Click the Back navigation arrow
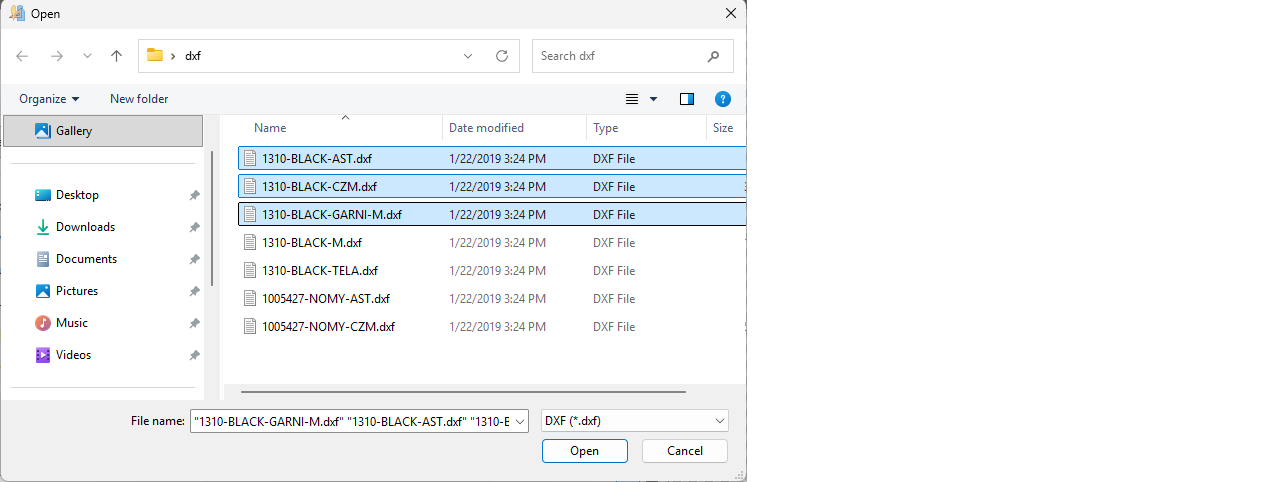 click(x=23, y=56)
